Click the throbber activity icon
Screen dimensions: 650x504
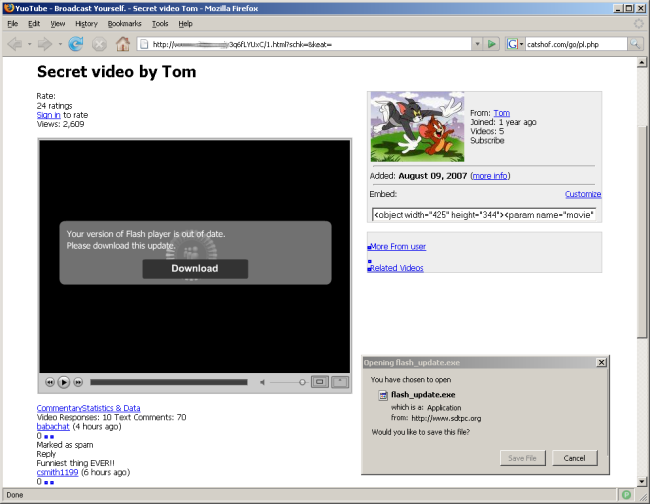639,24
